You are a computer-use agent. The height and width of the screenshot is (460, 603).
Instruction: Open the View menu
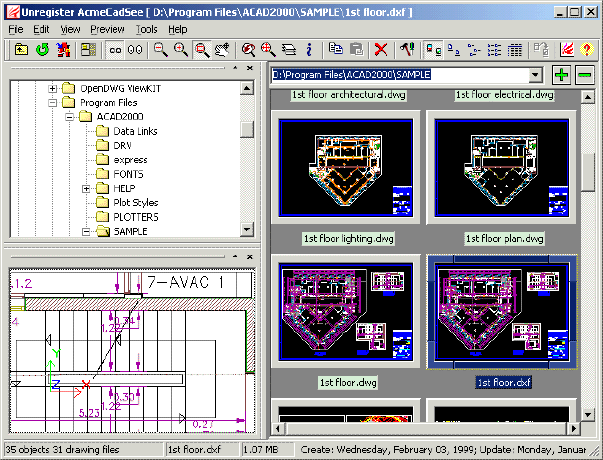coord(70,29)
